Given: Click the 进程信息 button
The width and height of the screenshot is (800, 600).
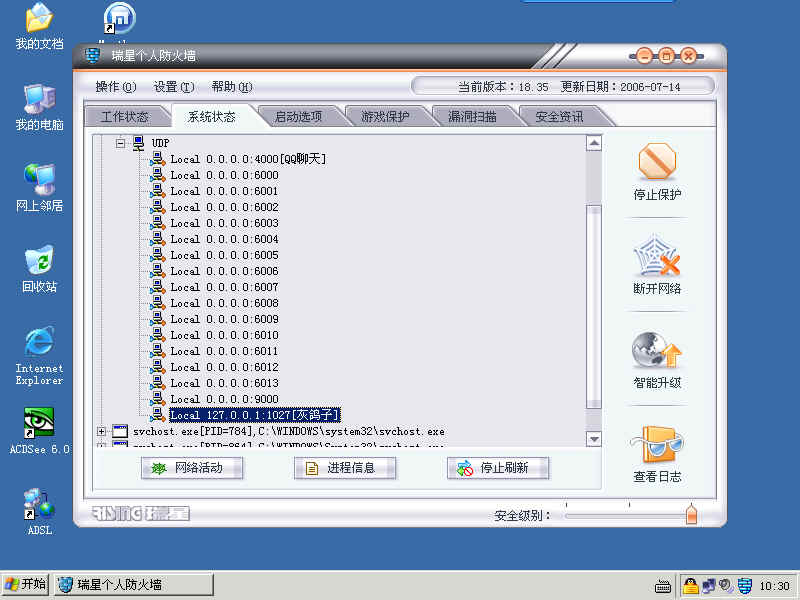Looking at the screenshot, I should (345, 468).
